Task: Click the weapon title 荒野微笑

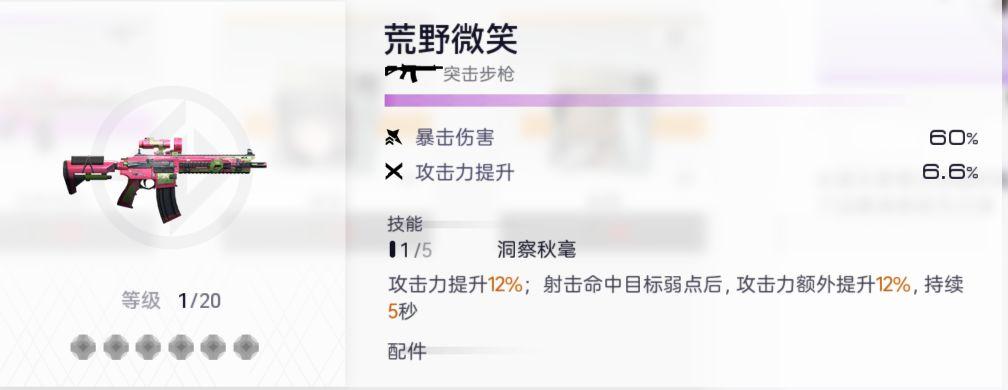Action: point(451,39)
